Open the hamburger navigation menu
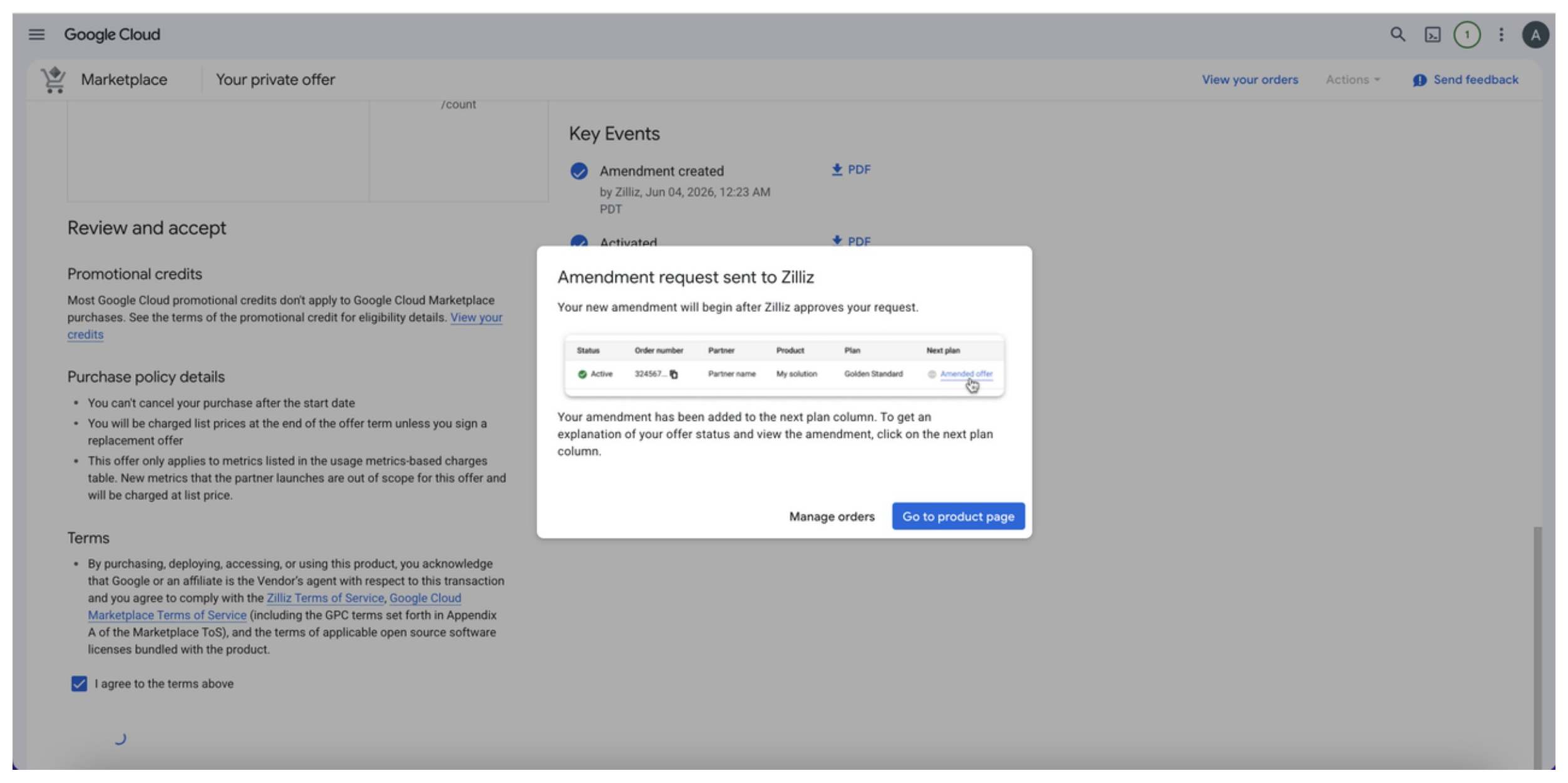This screenshot has width=1568, height=783. point(36,34)
